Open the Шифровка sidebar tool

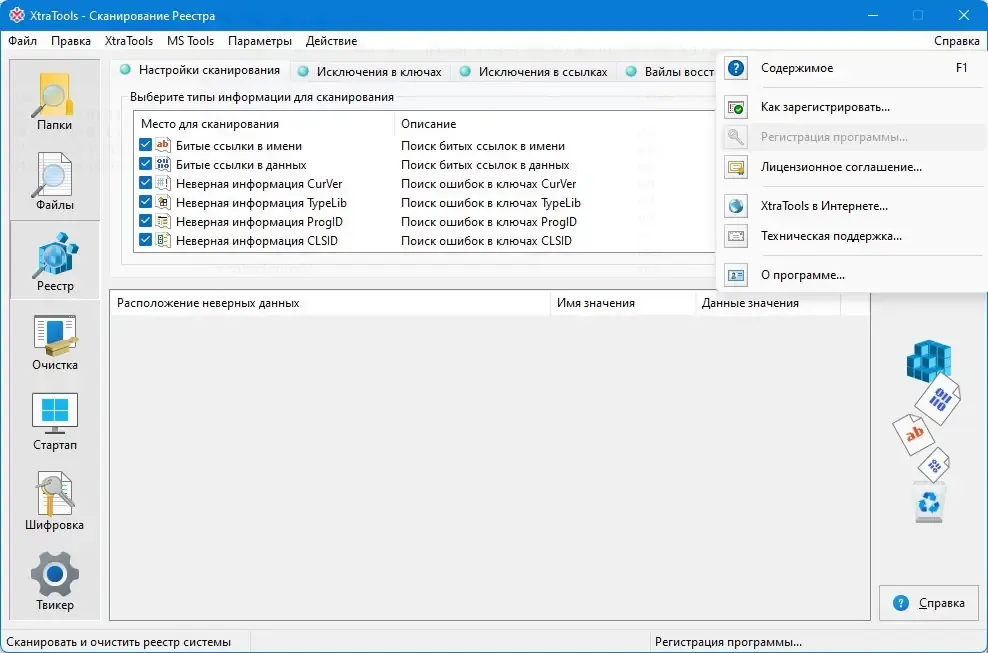coord(55,501)
